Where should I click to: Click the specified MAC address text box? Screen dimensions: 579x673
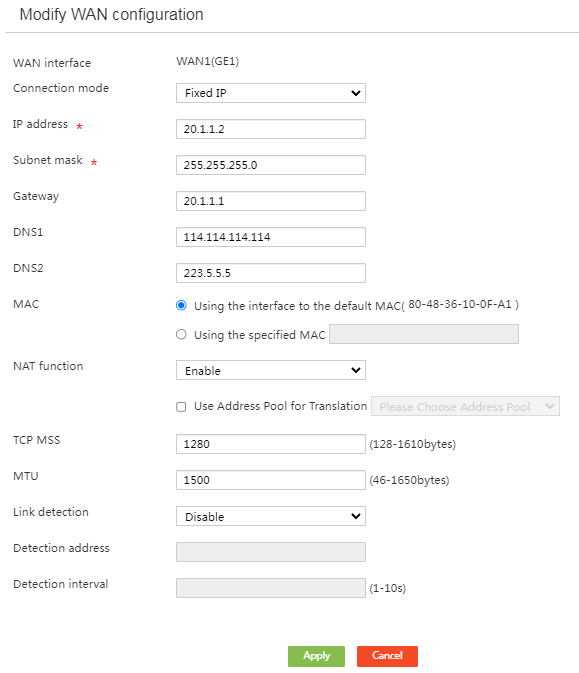pos(424,334)
